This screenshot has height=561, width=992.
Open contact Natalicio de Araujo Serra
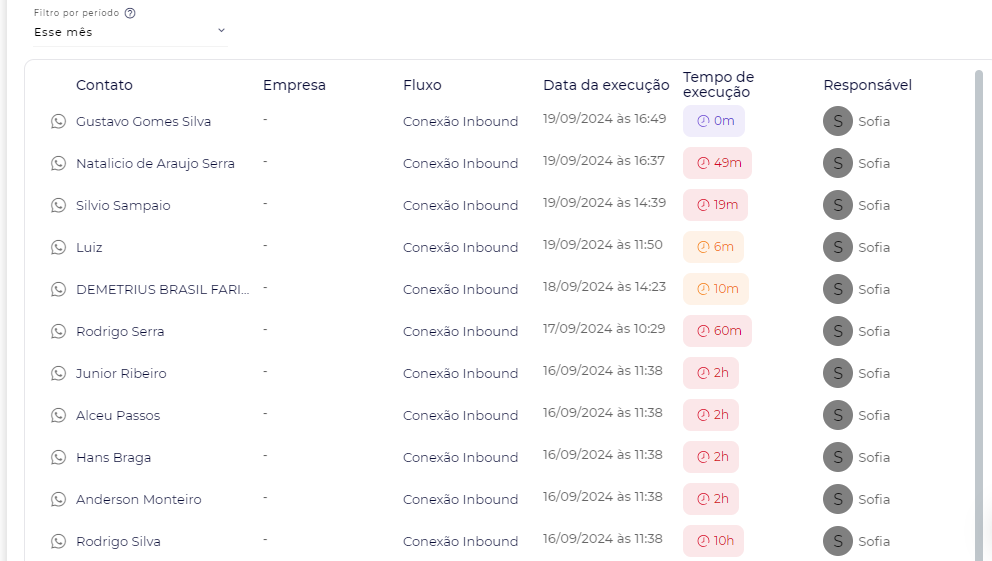(155, 164)
